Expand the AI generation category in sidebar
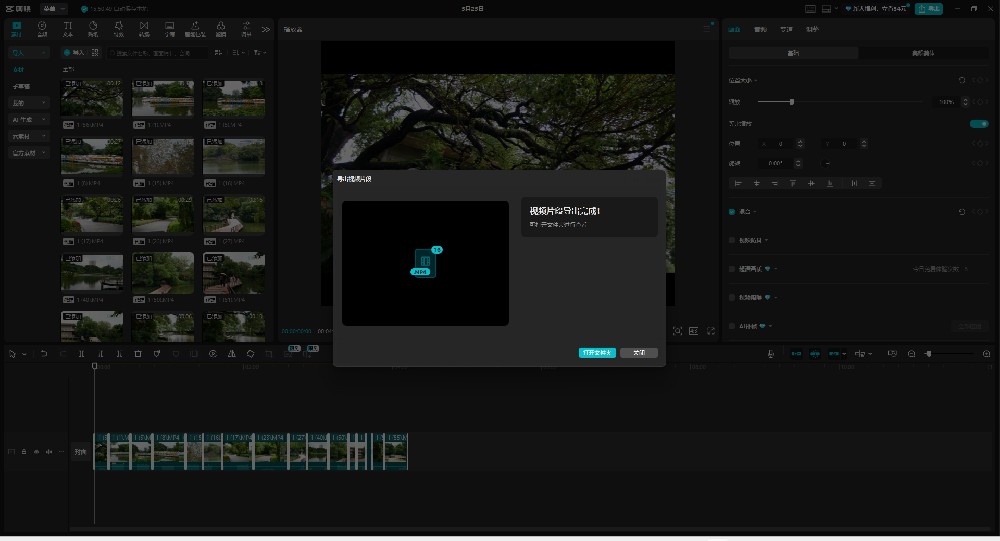Screen dimensions: 1000x541 click(x=29, y=119)
